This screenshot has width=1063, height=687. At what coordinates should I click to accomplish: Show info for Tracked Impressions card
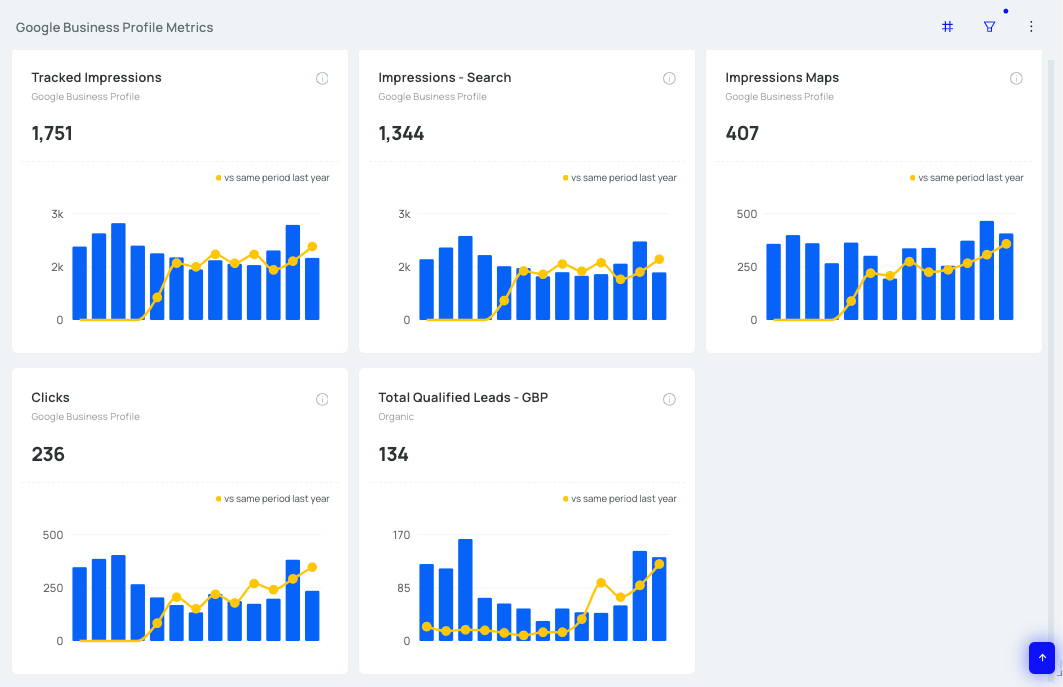(322, 79)
